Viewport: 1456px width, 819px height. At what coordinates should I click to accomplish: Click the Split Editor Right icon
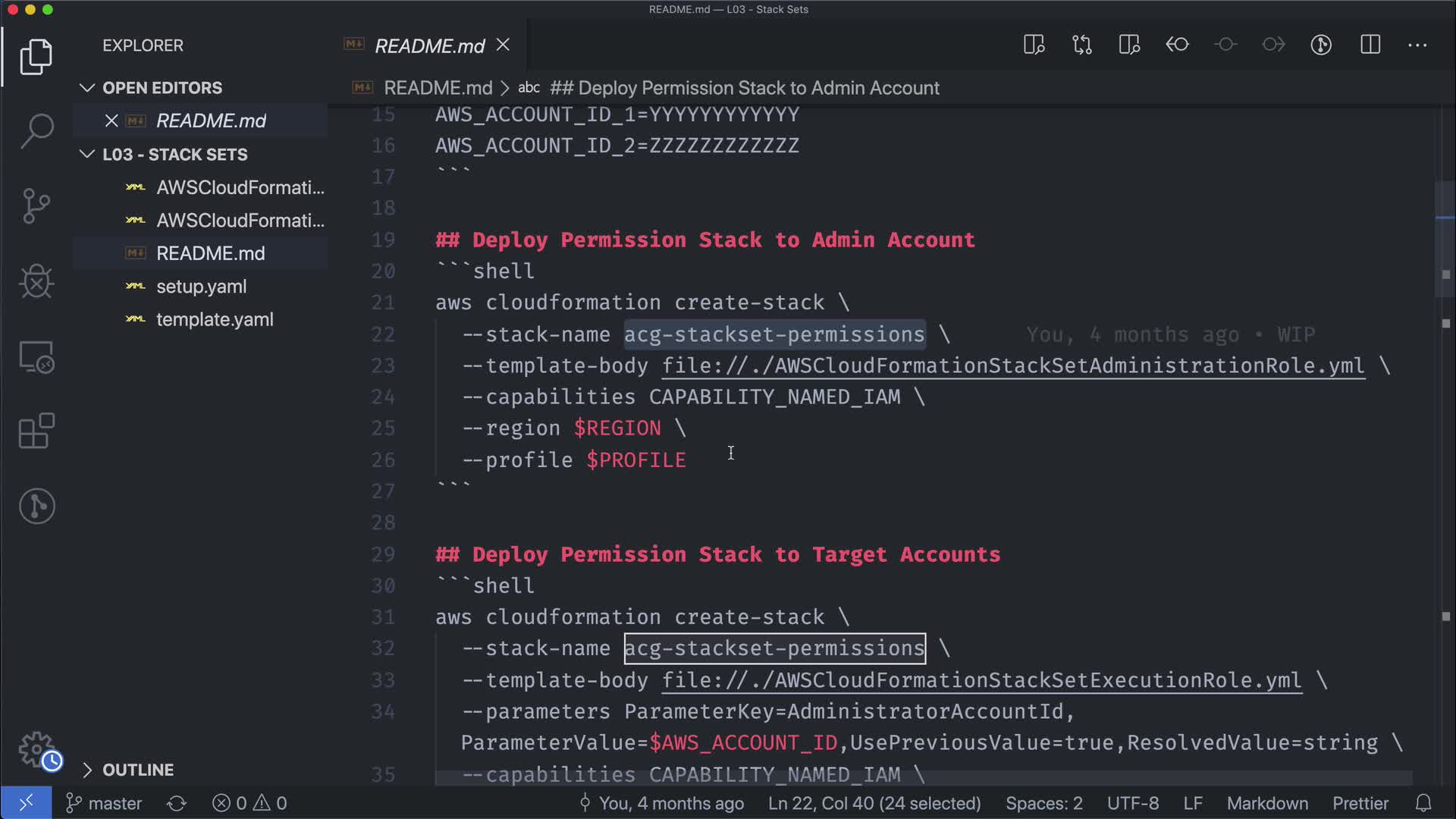1370,45
